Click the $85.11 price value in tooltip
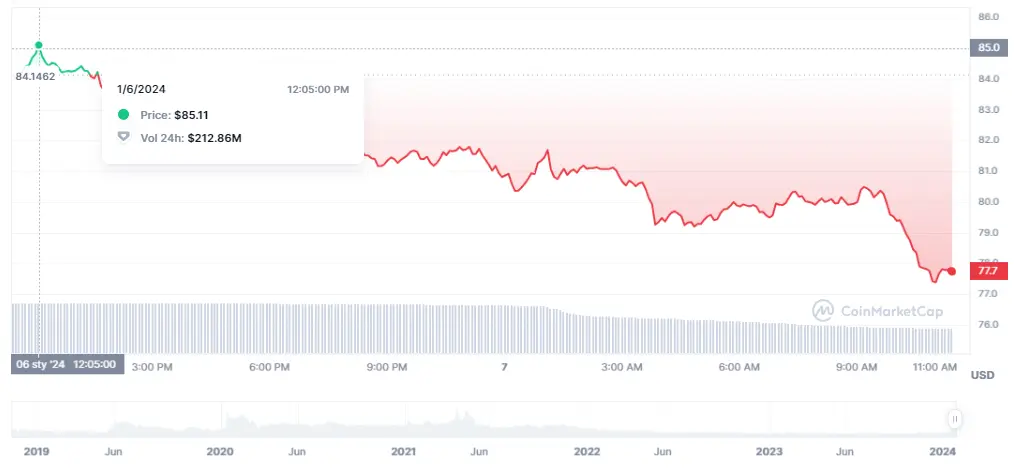This screenshot has height=472, width=1020. tap(191, 115)
